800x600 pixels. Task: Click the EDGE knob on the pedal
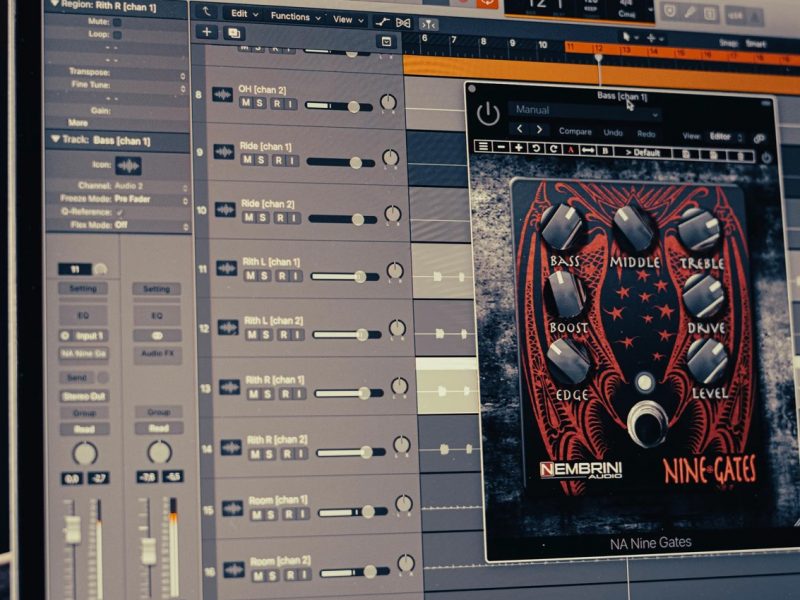coord(568,361)
